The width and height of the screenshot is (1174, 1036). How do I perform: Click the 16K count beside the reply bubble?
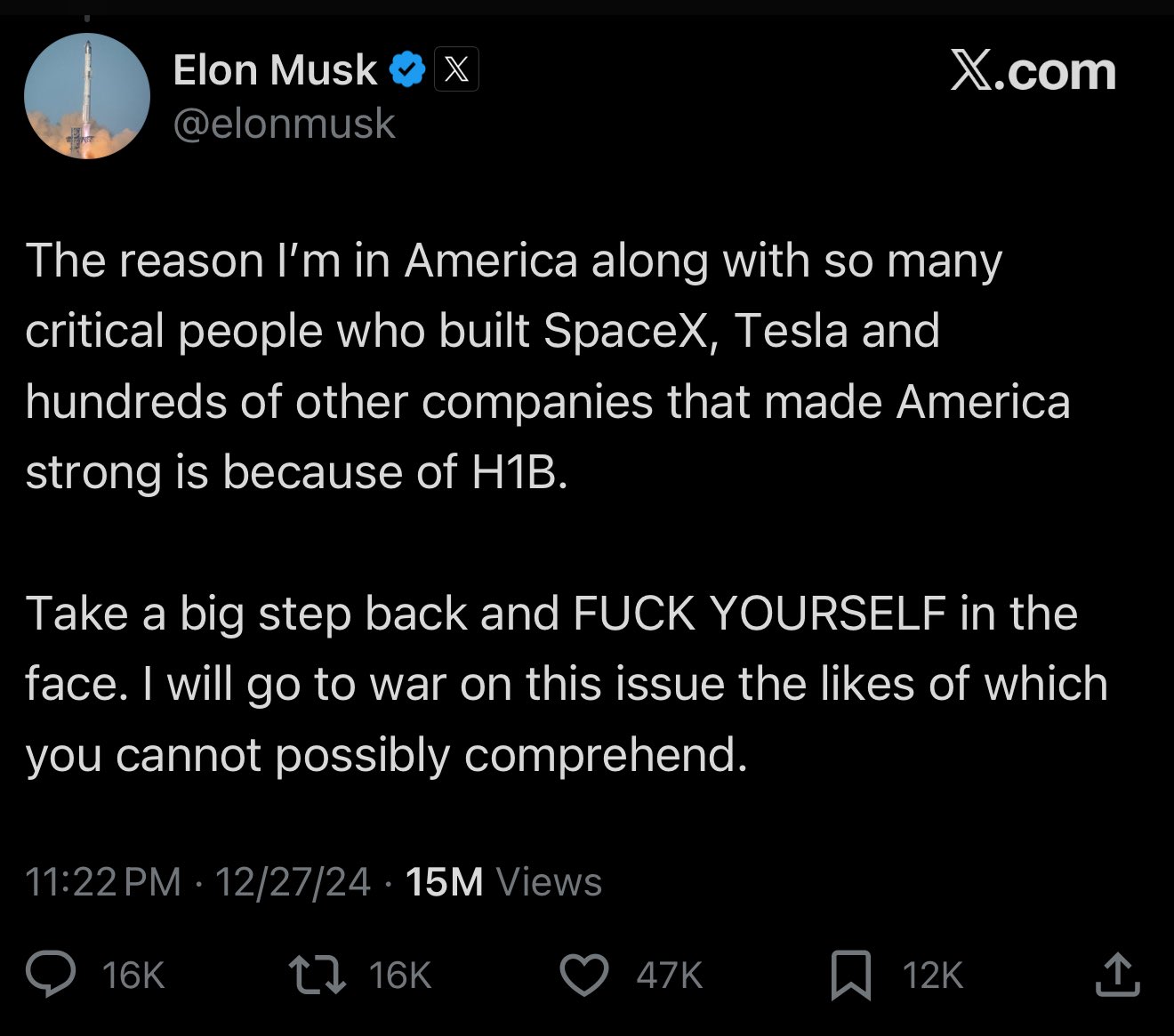pyautogui.click(x=133, y=976)
